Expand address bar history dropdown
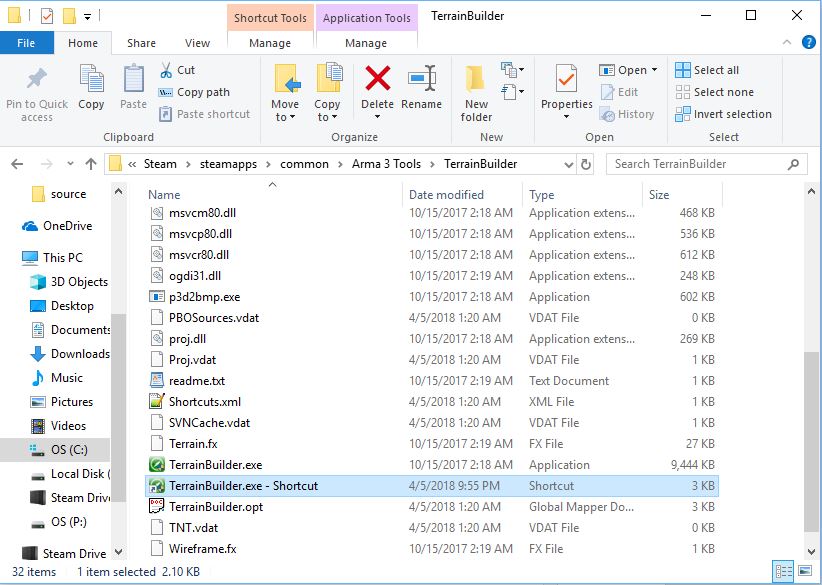Viewport: 822px width, 585px height. 569,165
